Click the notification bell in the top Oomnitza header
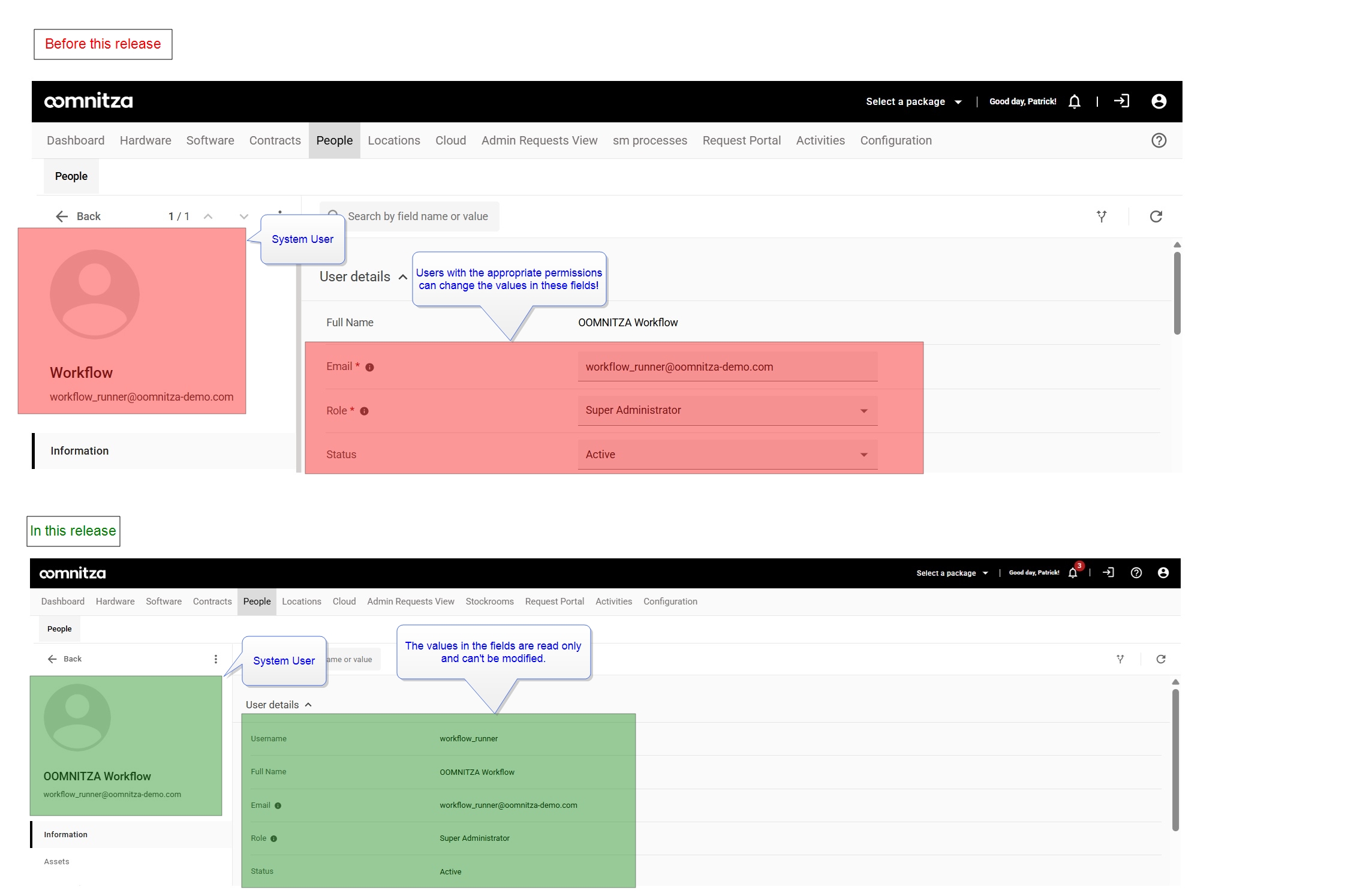This screenshot has height=896, width=1351. click(1074, 101)
